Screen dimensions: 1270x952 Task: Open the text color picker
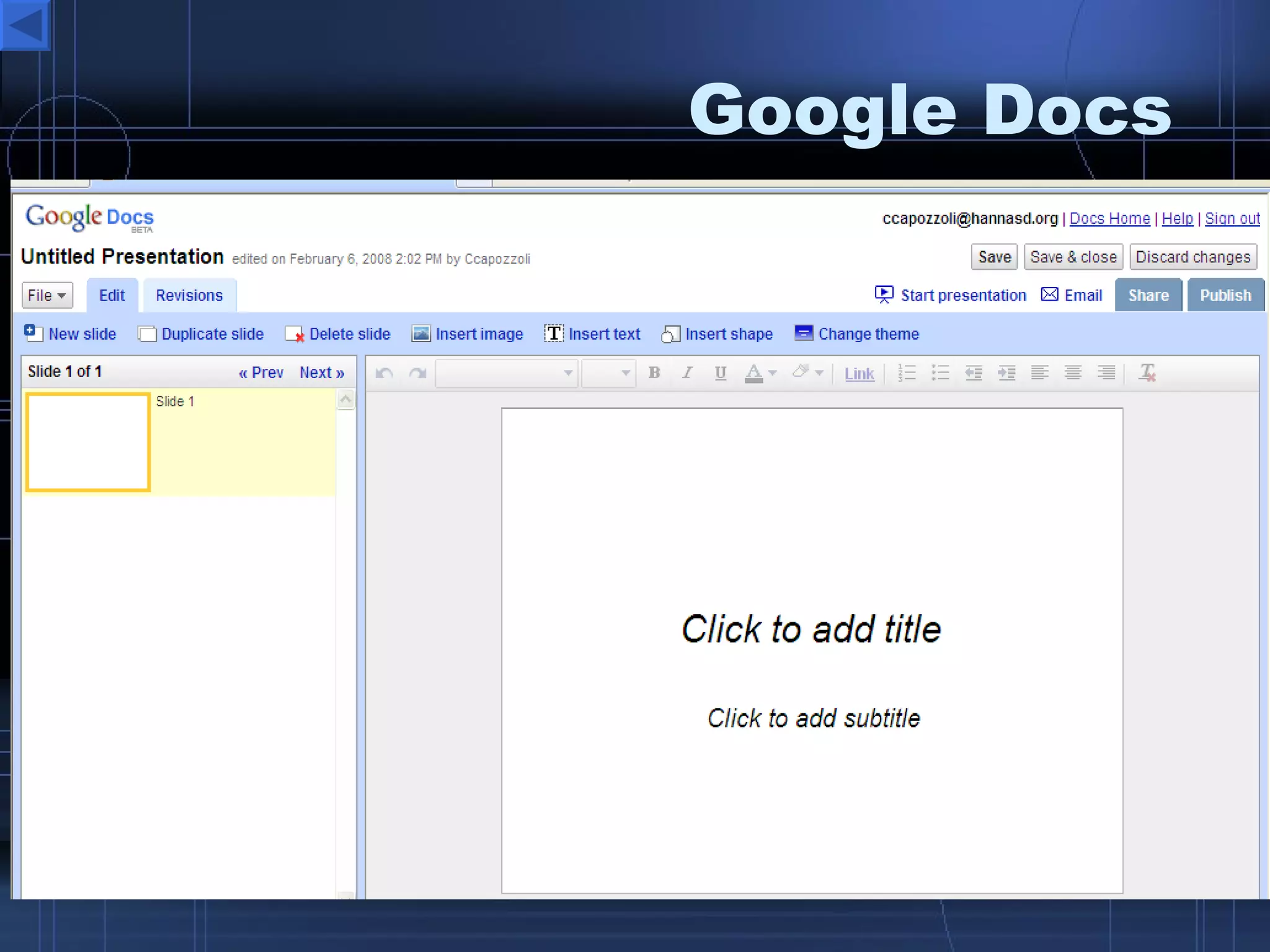tap(760, 373)
